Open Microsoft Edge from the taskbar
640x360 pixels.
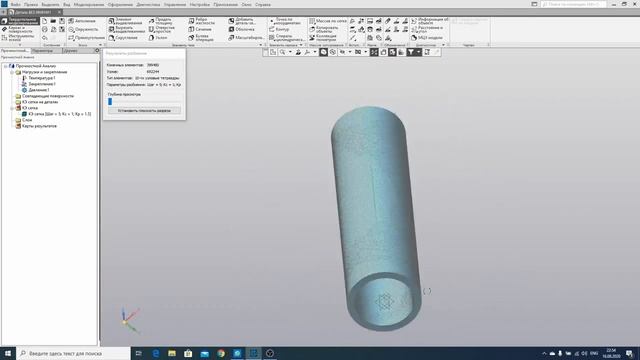pyautogui.click(x=156, y=353)
